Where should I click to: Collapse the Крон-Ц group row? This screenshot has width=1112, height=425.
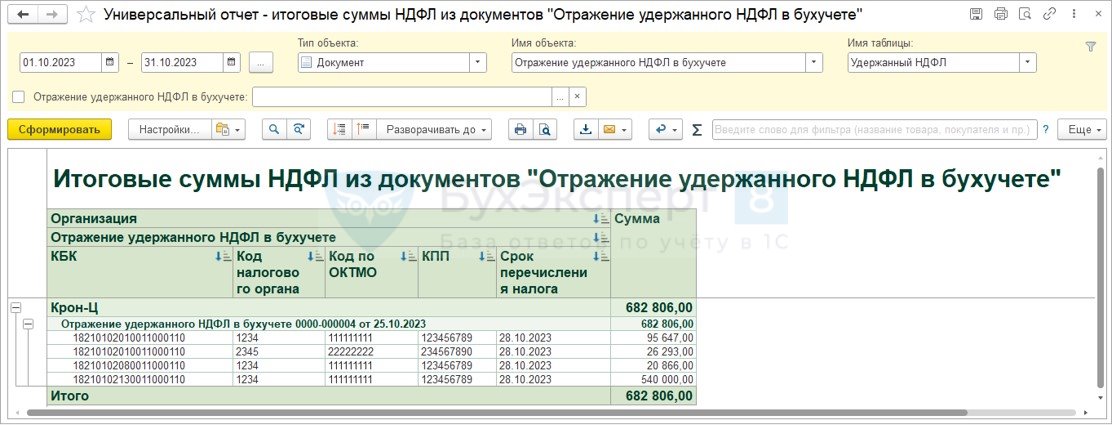[x=16, y=307]
